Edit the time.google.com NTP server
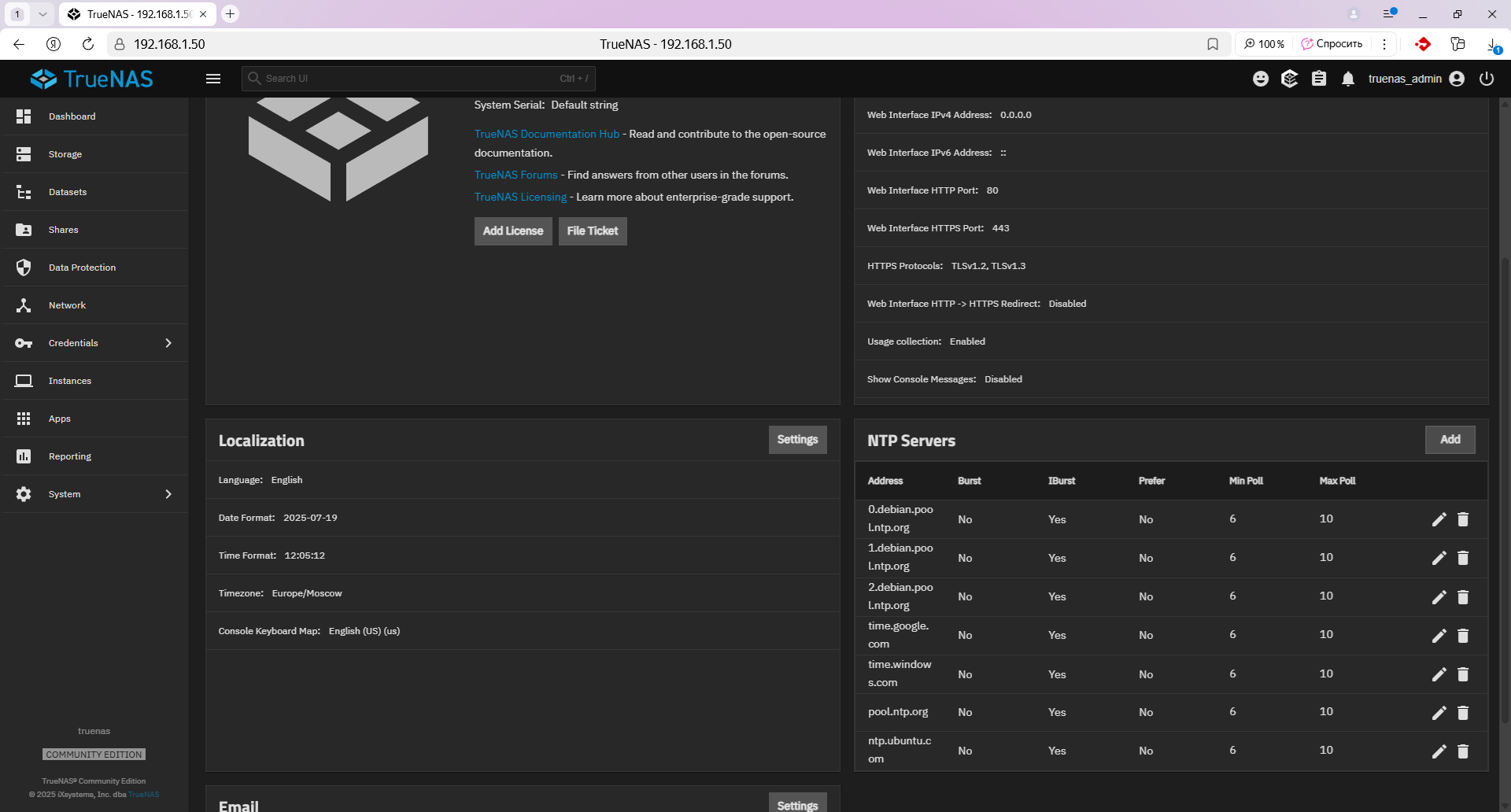Viewport: 1511px width, 812px height. pos(1439,636)
